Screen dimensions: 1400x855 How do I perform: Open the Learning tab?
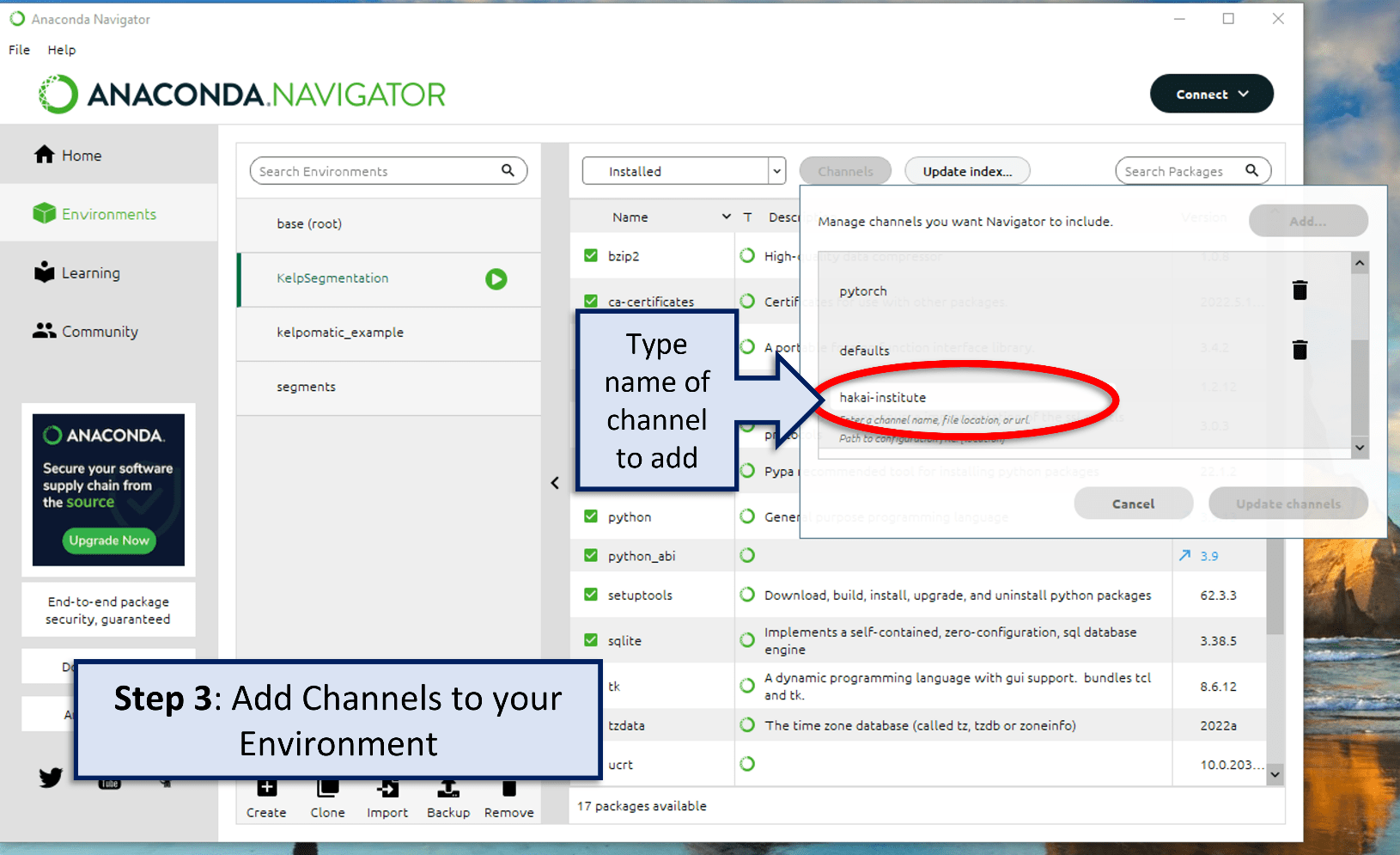coord(109,272)
